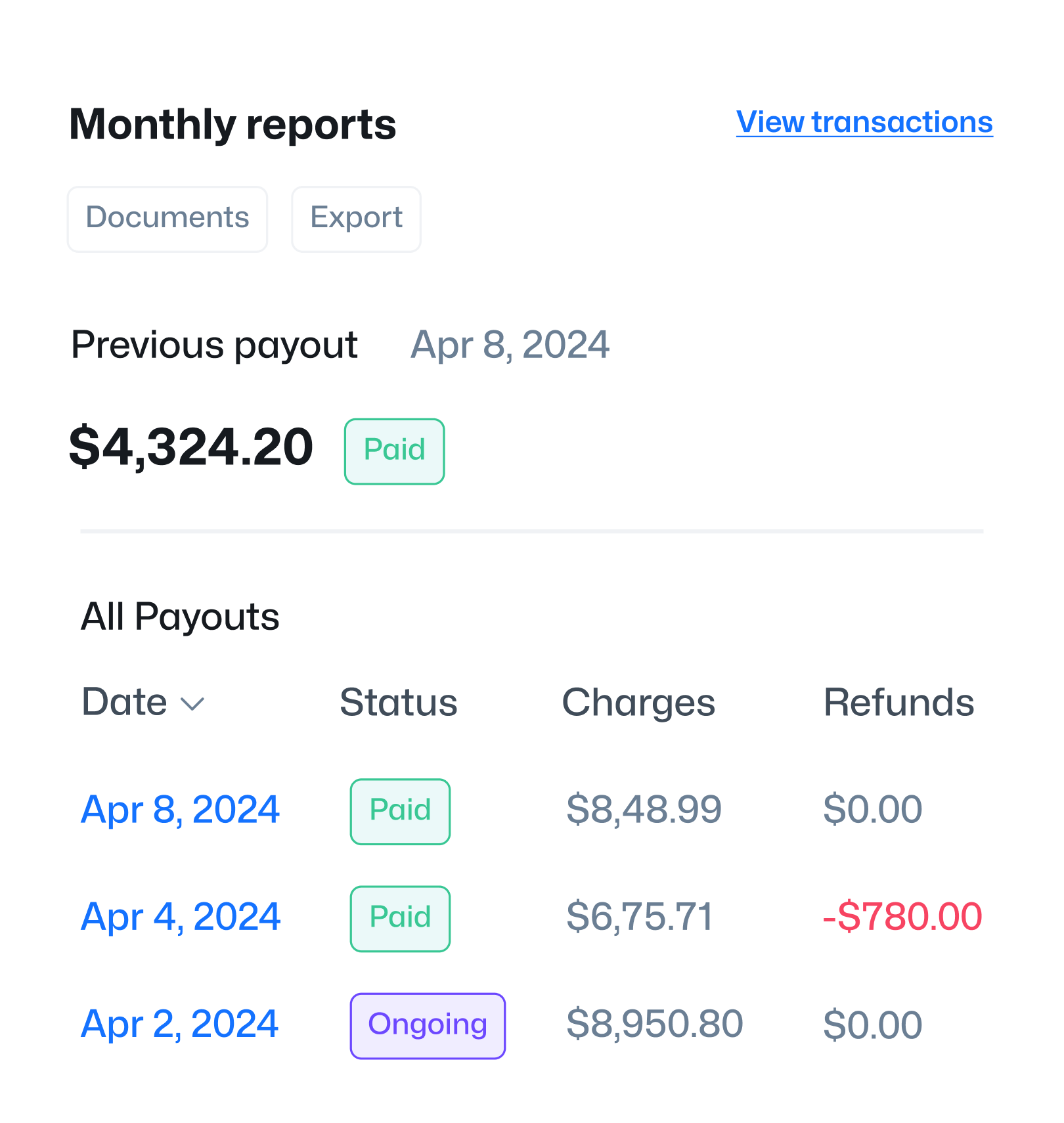Click the Date column header
The height and width of the screenshot is (1123, 1064).
125,701
